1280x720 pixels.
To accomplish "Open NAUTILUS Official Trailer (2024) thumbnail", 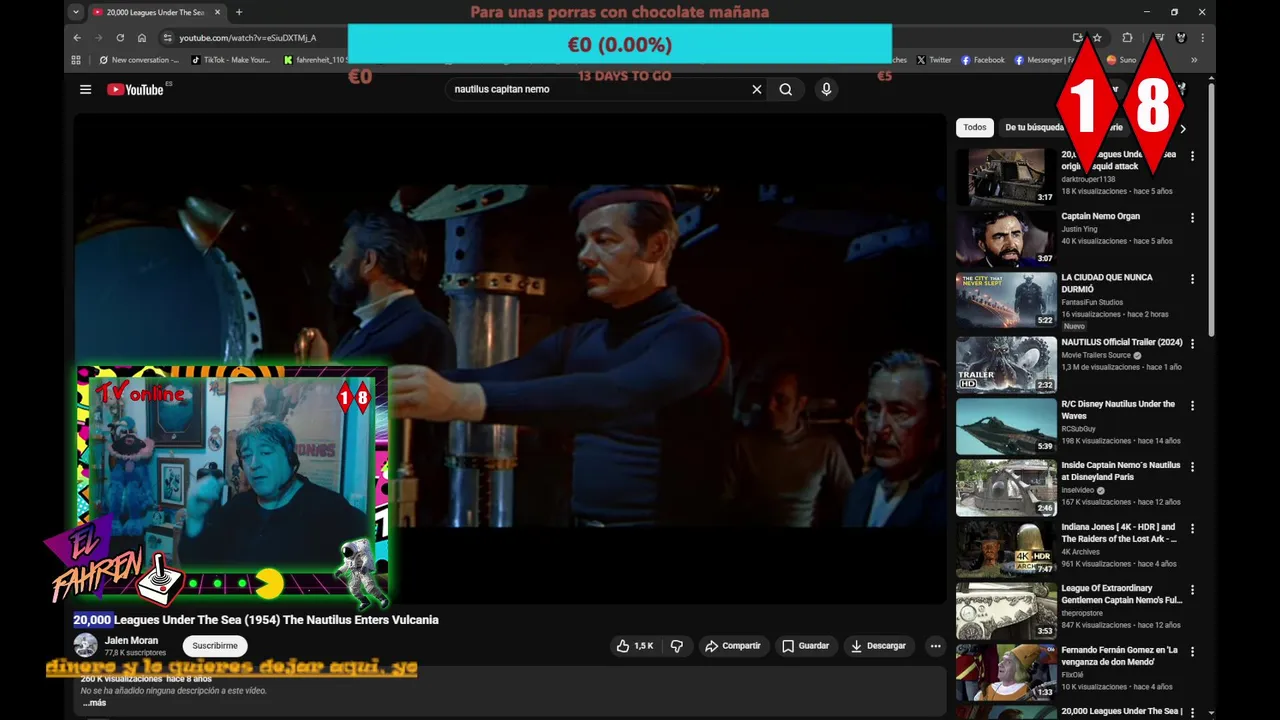I will coord(1006,364).
